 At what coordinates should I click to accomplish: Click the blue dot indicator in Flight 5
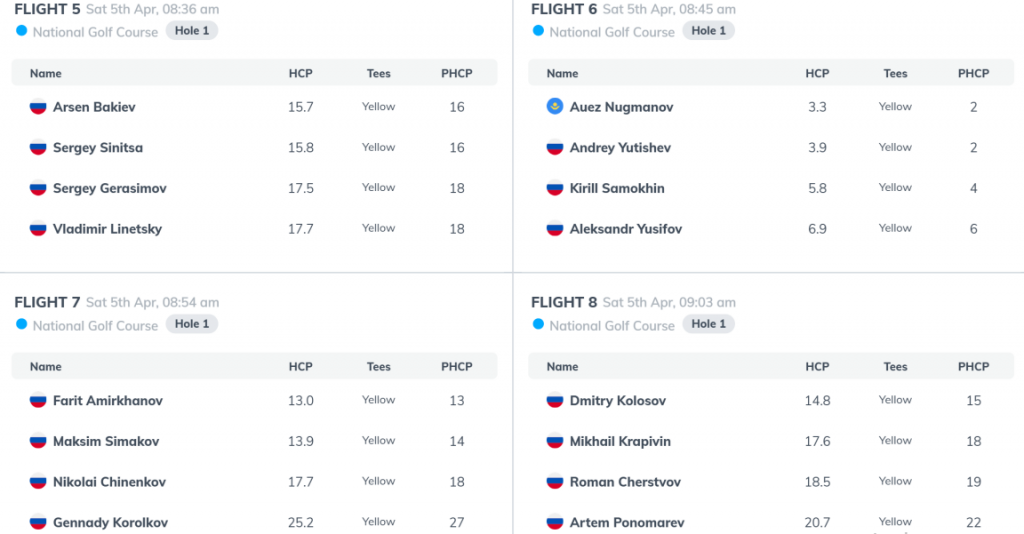(22, 31)
